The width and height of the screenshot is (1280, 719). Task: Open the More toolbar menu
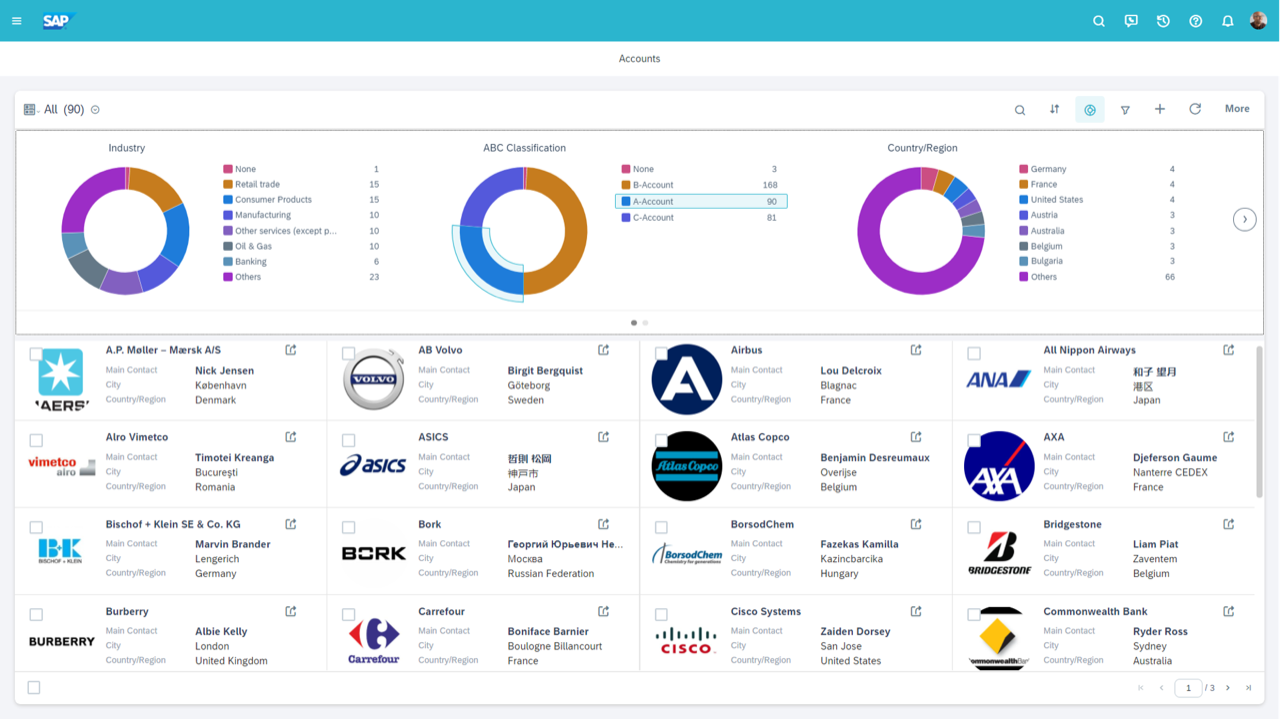[1237, 109]
